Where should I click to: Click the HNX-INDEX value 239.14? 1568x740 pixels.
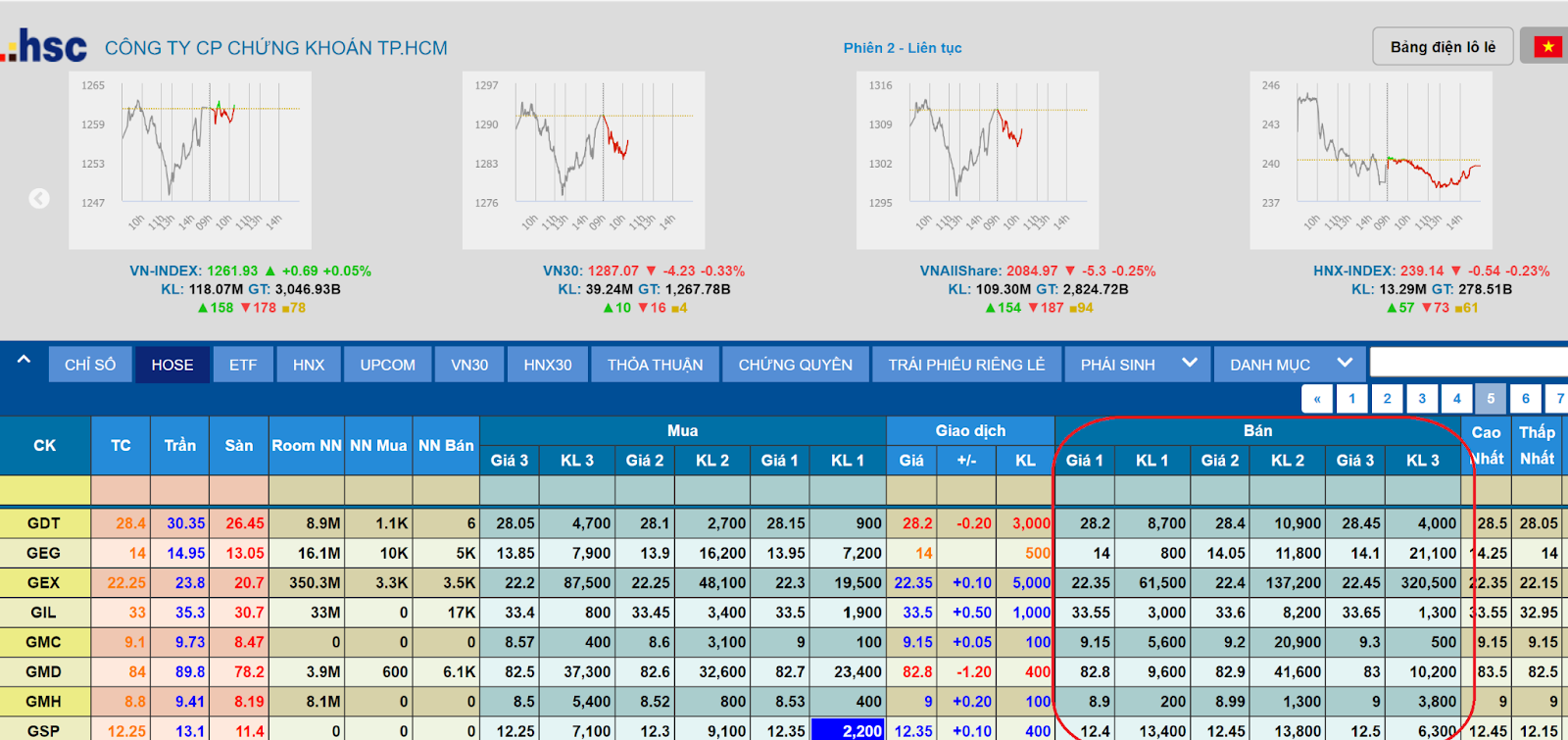point(1422,271)
